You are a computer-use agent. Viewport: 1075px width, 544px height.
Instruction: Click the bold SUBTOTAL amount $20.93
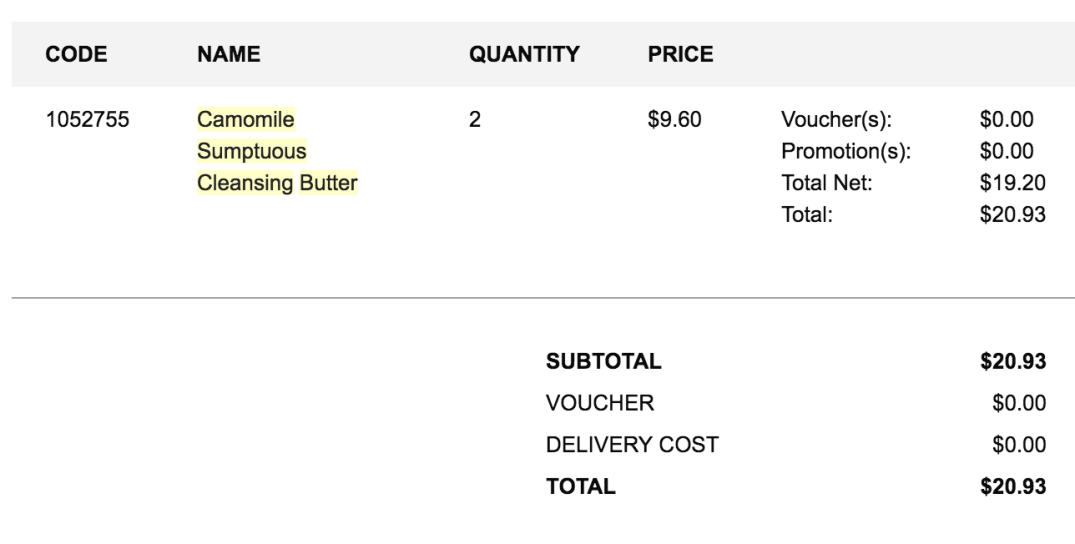tap(1013, 362)
